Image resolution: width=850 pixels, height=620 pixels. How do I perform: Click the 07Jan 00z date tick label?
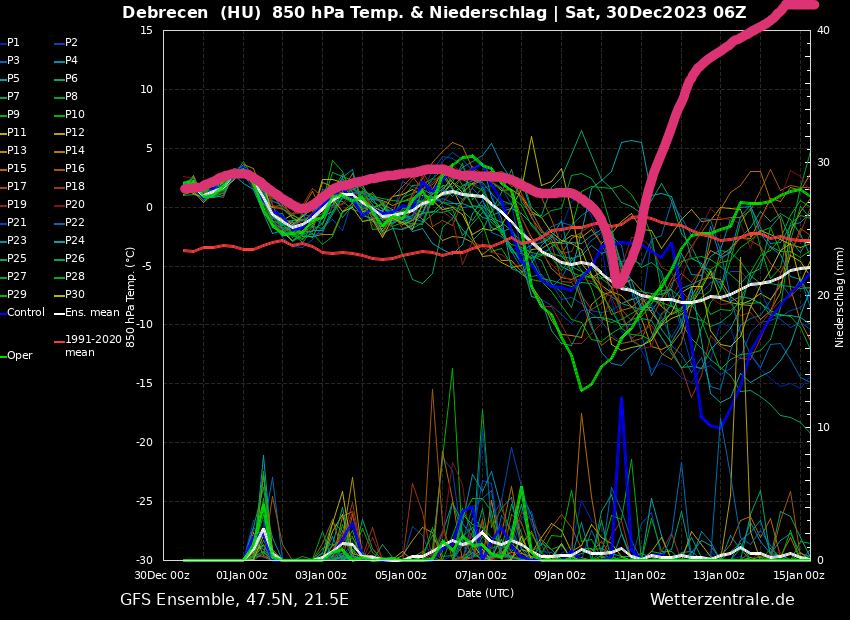pos(480,575)
